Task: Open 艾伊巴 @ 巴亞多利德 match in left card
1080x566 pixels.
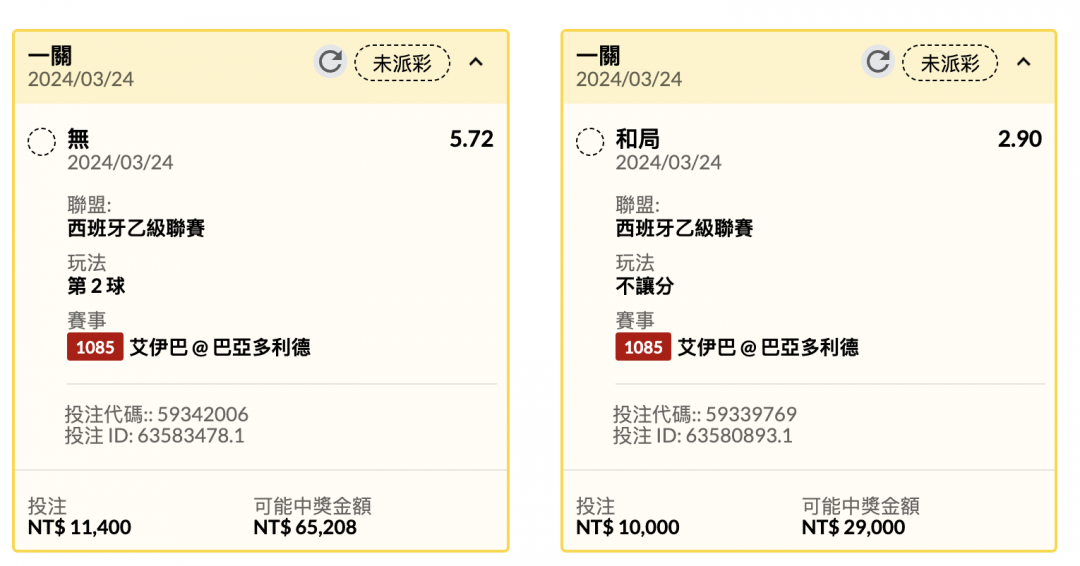Action: (x=220, y=347)
